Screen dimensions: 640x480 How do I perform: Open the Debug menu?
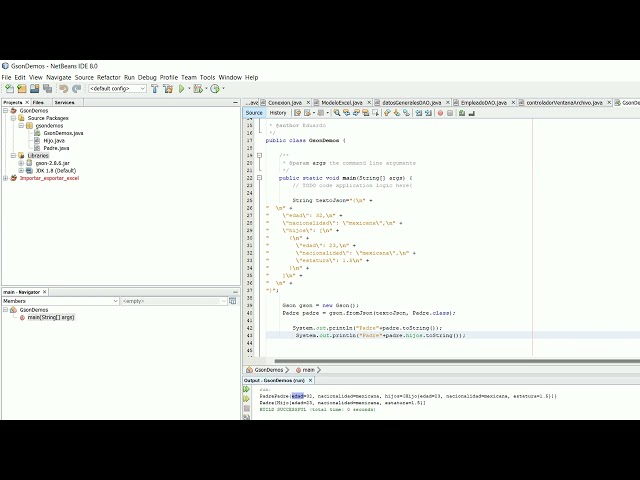[x=147, y=77]
